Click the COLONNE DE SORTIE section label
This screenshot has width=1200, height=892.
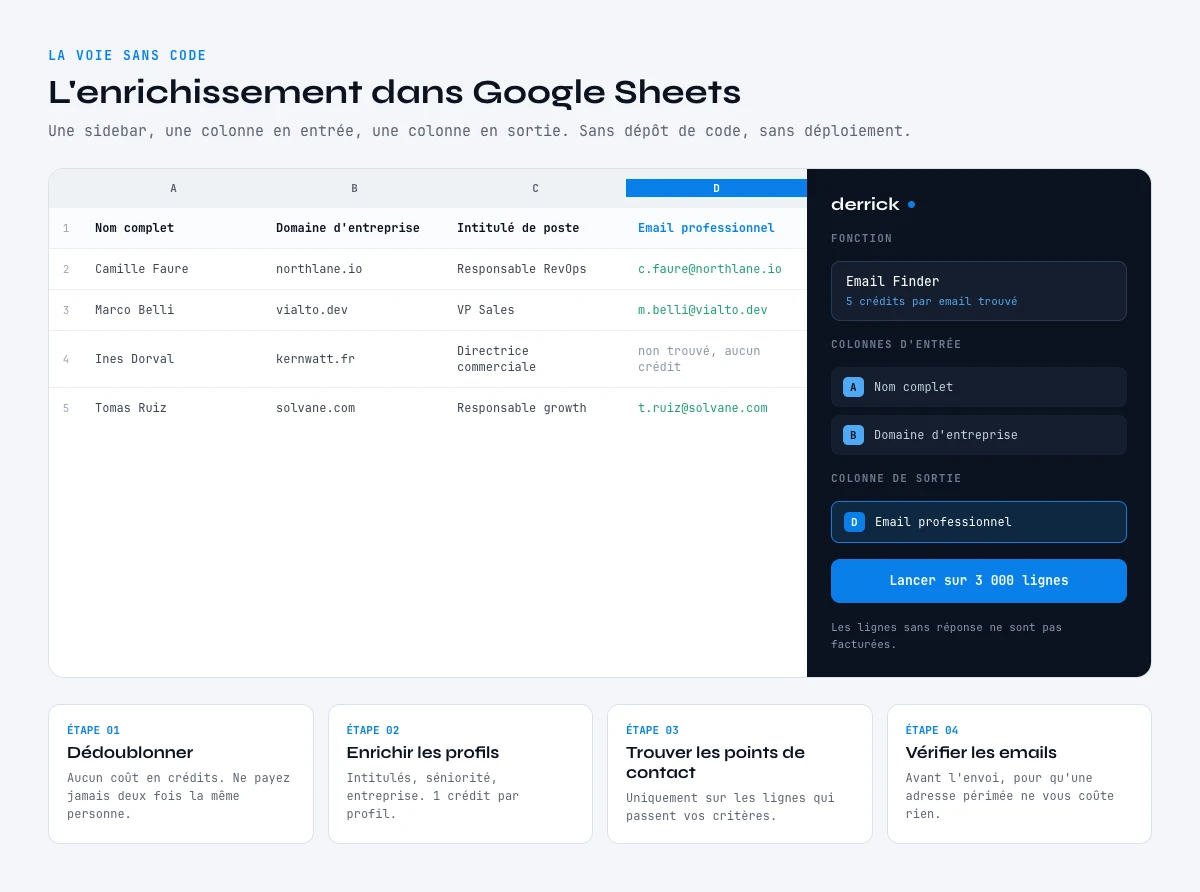point(896,479)
